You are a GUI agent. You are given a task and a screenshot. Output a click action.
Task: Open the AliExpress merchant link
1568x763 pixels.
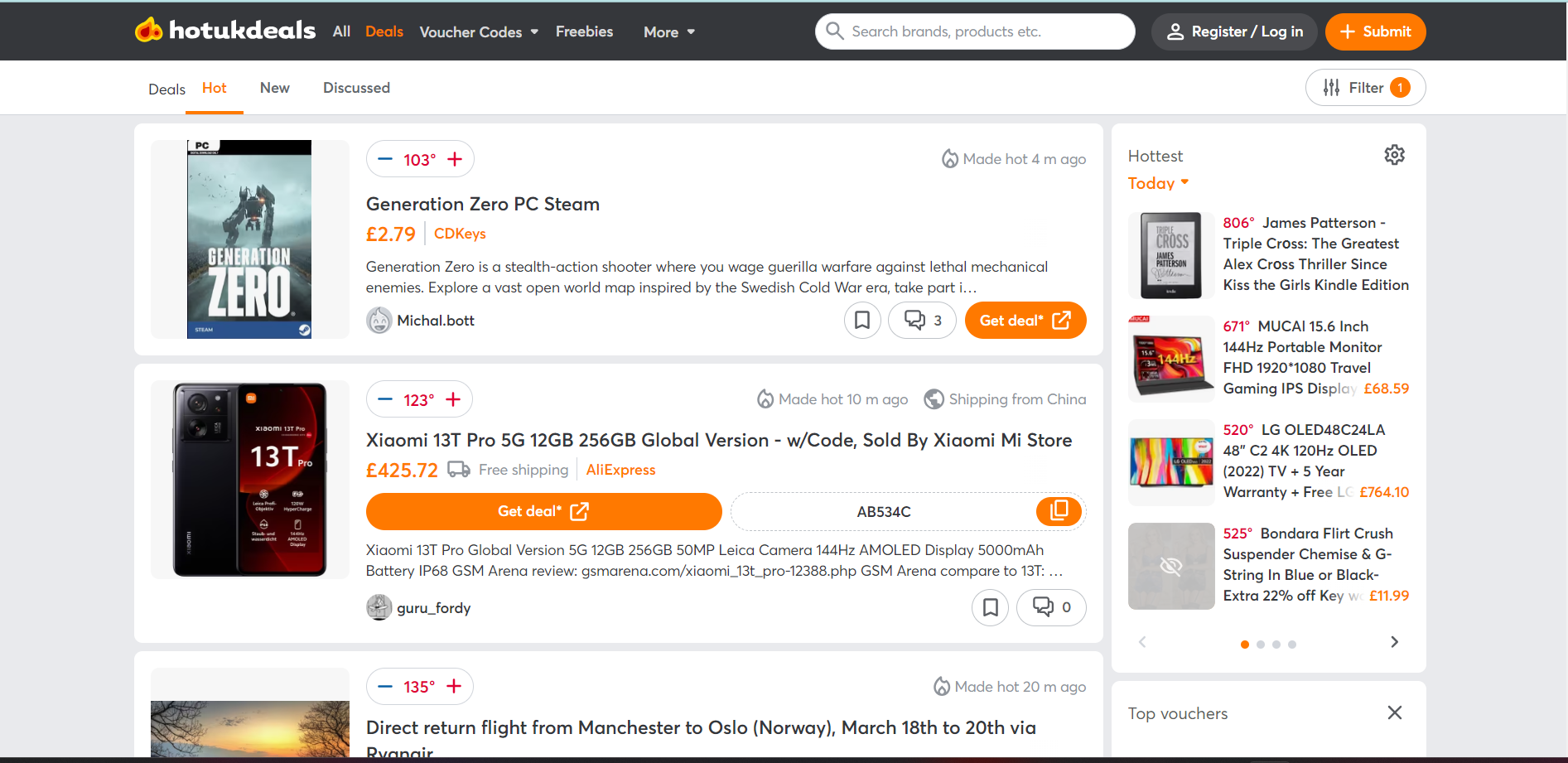pos(620,470)
